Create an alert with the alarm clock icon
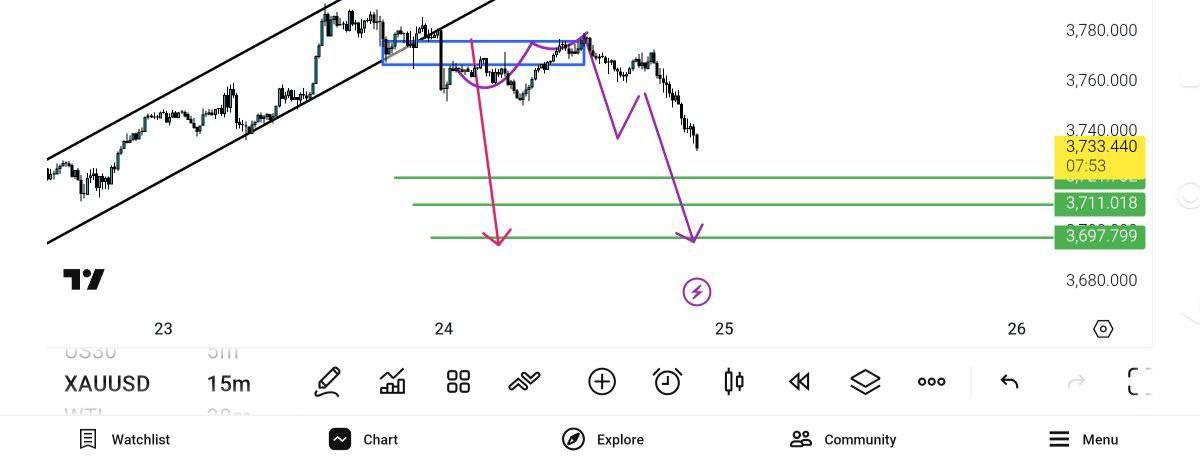Screen dimensions: 1200x464 [x=667, y=382]
